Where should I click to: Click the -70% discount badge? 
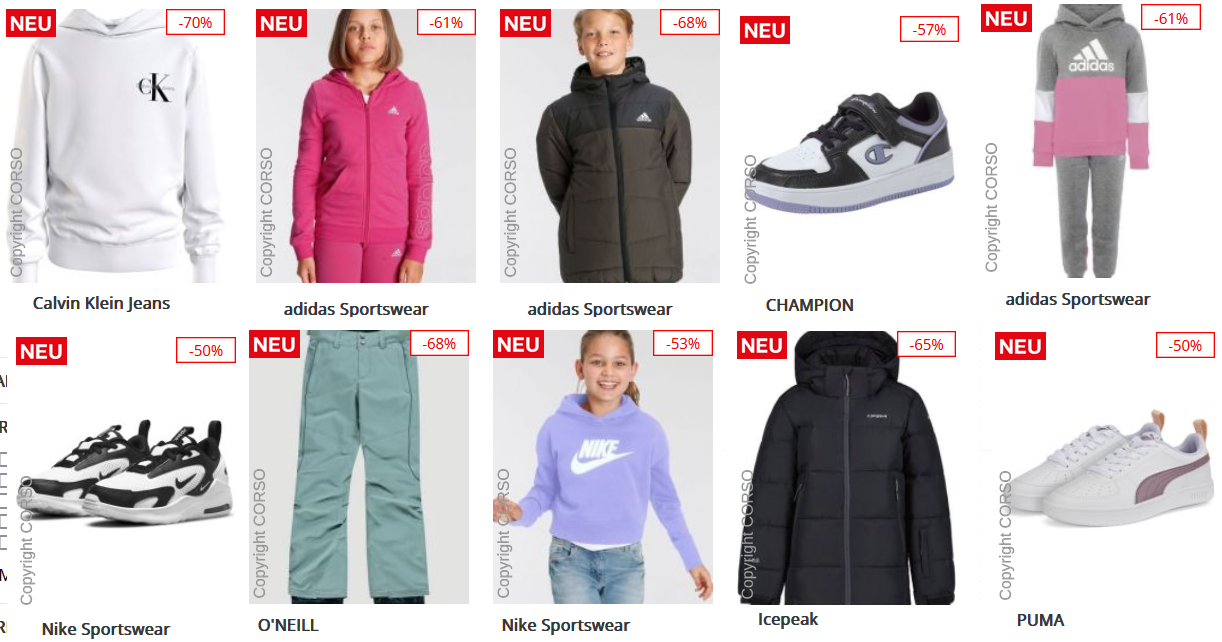point(196,22)
